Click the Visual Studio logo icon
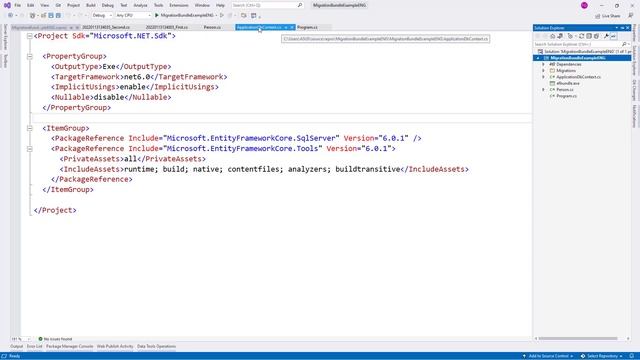The width and height of the screenshot is (640, 360). pyautogui.click(x=7, y=5)
